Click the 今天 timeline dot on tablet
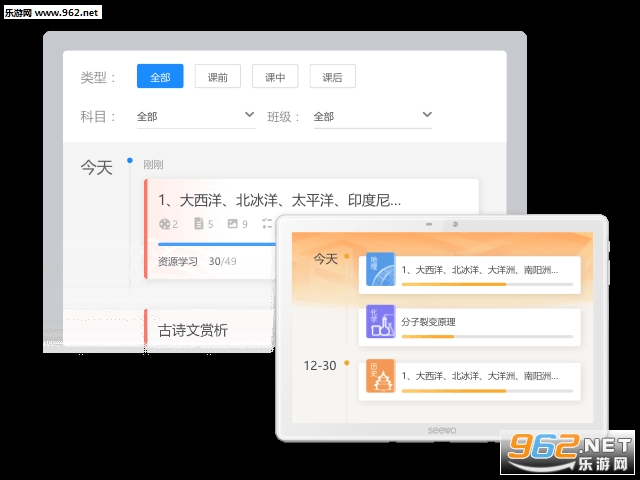This screenshot has width=640, height=480. pos(347,256)
